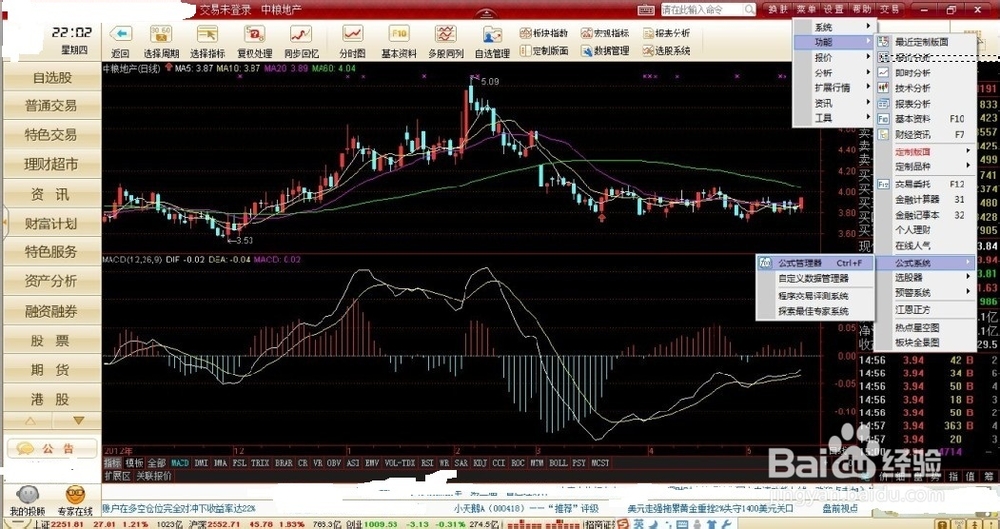This screenshot has width=1000, height=529.
Task: Click 复权处理 toolbar icon
Action: click(x=254, y=34)
